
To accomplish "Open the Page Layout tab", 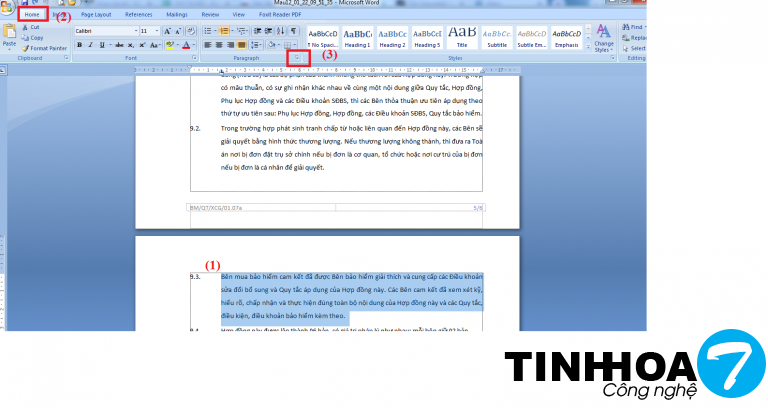I will pyautogui.click(x=97, y=15).
